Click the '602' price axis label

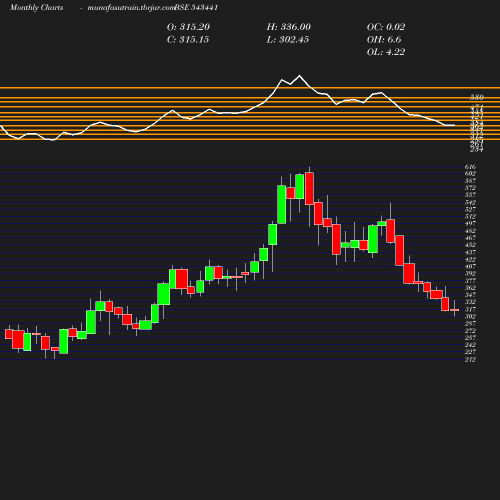click(470, 174)
